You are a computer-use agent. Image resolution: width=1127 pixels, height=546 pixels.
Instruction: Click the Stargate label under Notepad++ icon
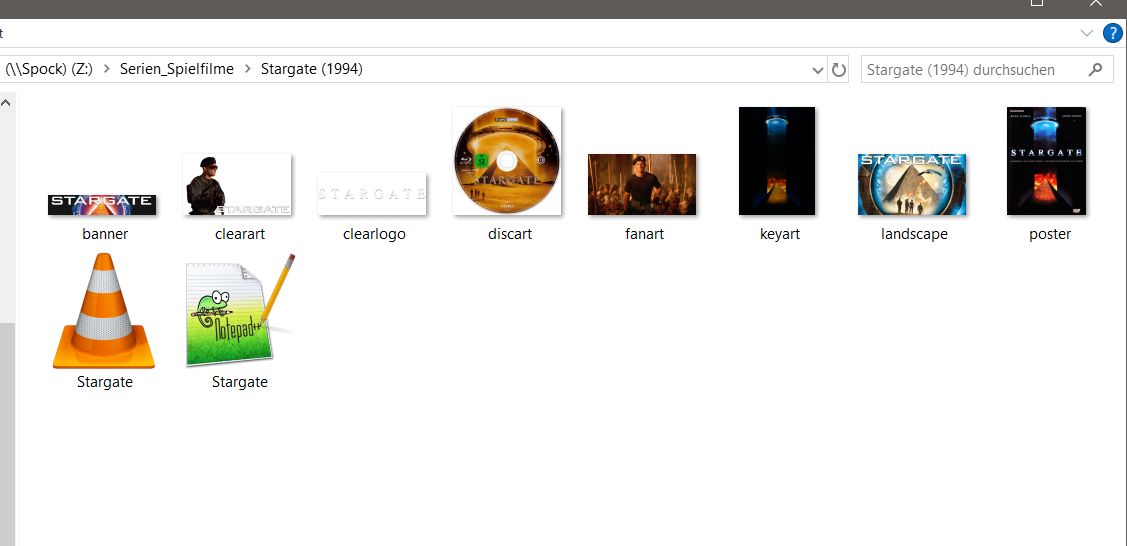click(240, 382)
